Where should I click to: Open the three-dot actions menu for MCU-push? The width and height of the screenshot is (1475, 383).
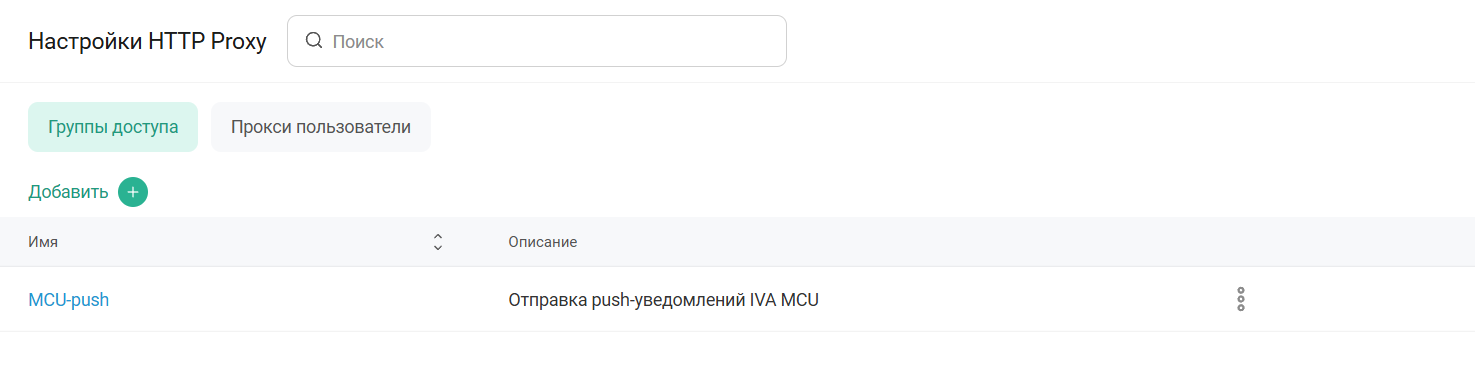(1241, 299)
